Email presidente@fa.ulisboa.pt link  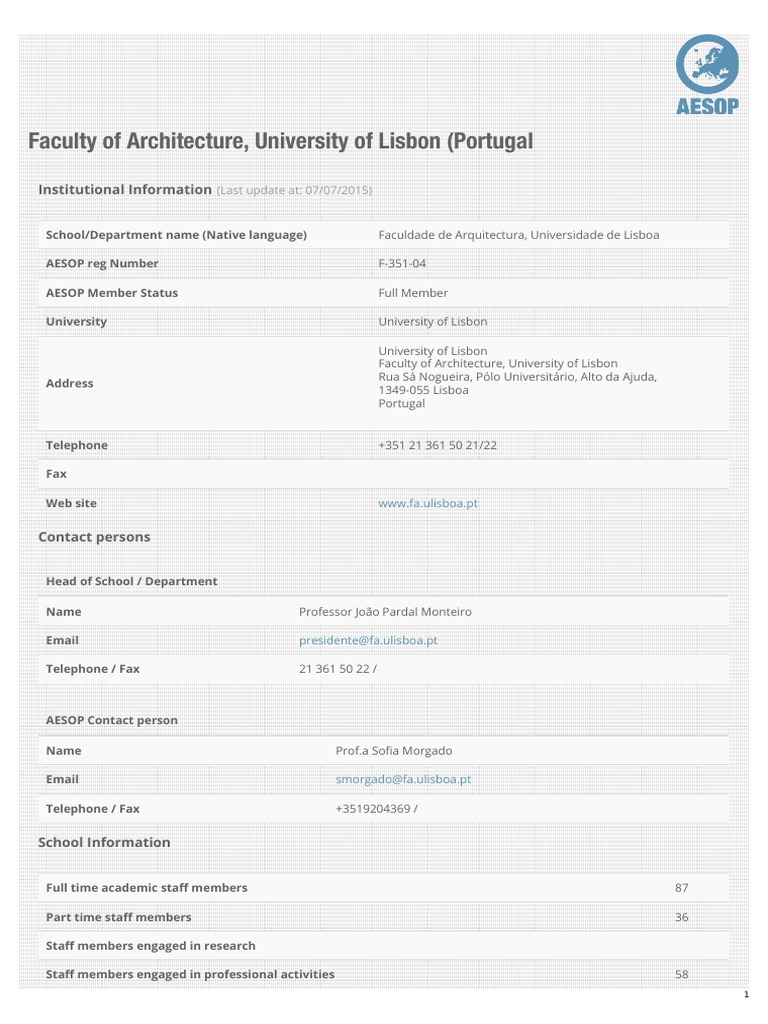pos(368,640)
